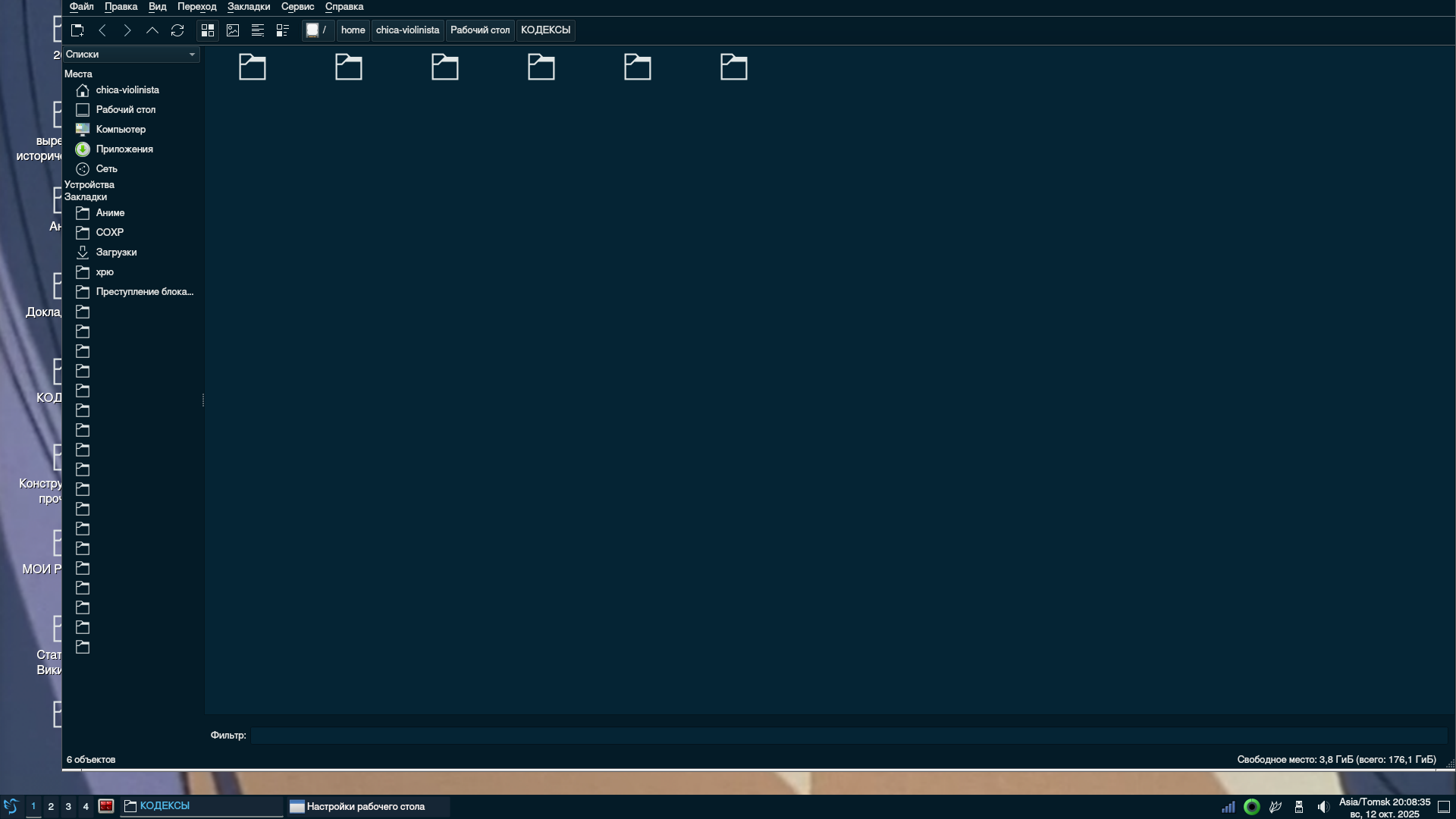
Task: Open Загрузки bookmark in side panel
Action: coord(116,253)
